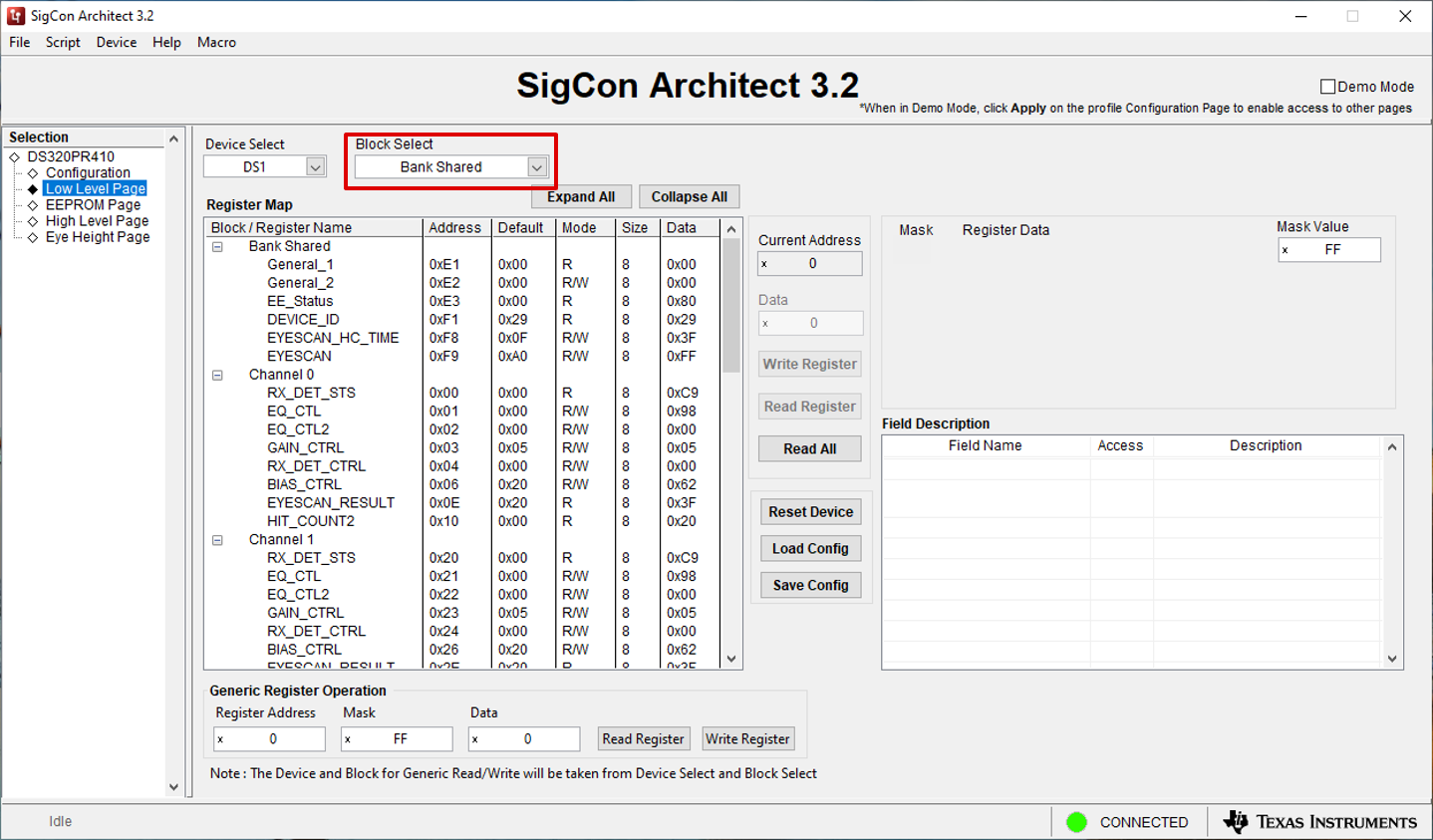This screenshot has height=840, width=1433.
Task: Click the Register Map scrollbar up arrow
Action: point(731,229)
